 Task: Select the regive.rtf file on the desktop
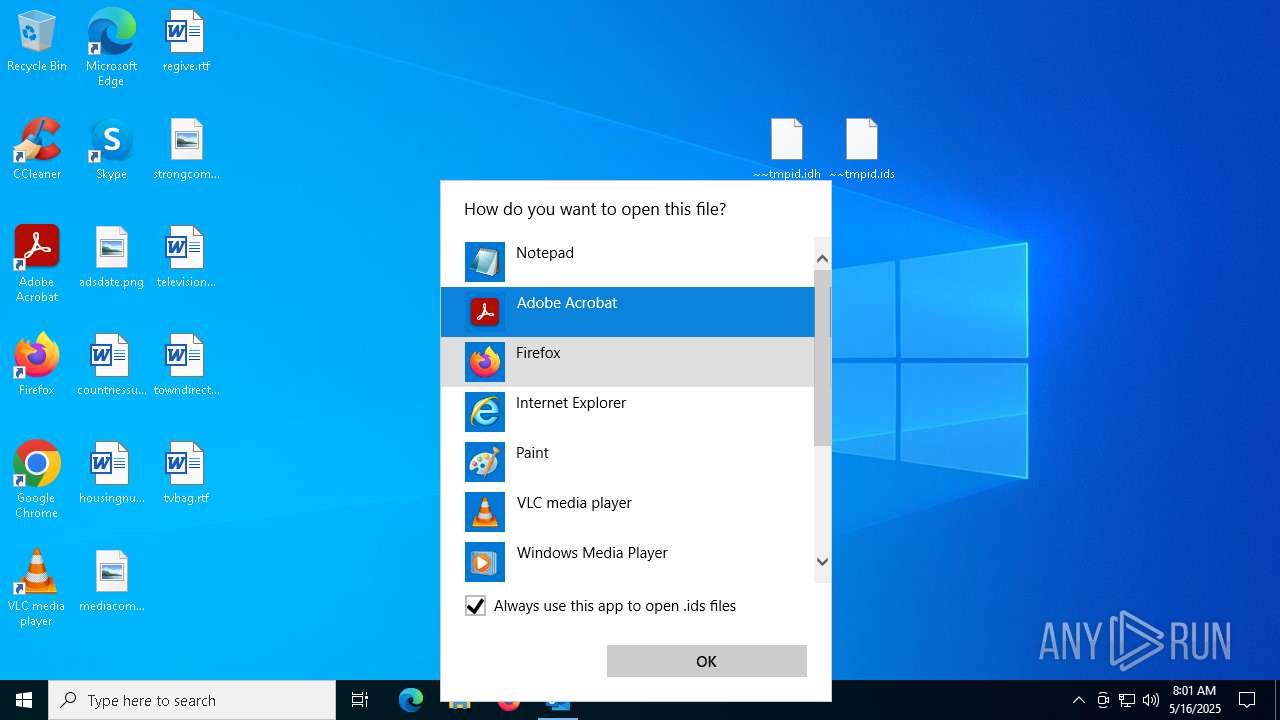pyautogui.click(x=186, y=42)
